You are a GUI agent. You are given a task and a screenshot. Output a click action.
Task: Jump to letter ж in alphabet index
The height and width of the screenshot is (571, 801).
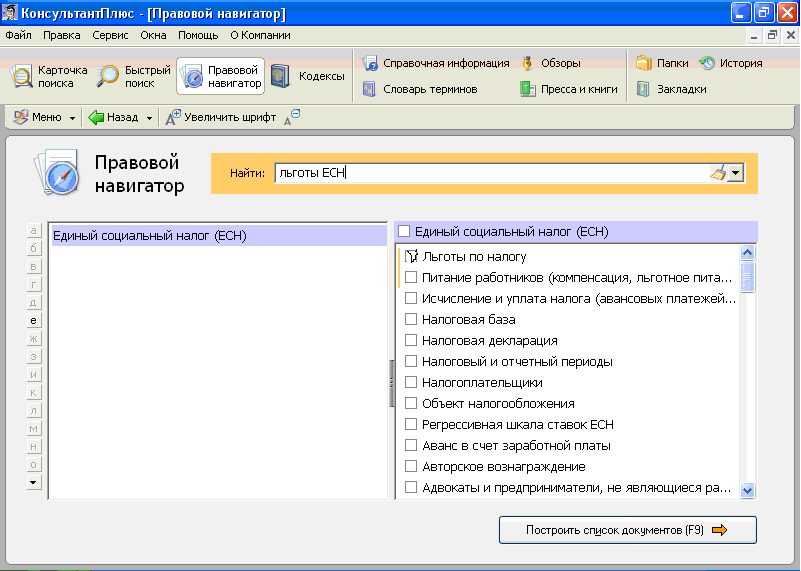pyautogui.click(x=34, y=339)
